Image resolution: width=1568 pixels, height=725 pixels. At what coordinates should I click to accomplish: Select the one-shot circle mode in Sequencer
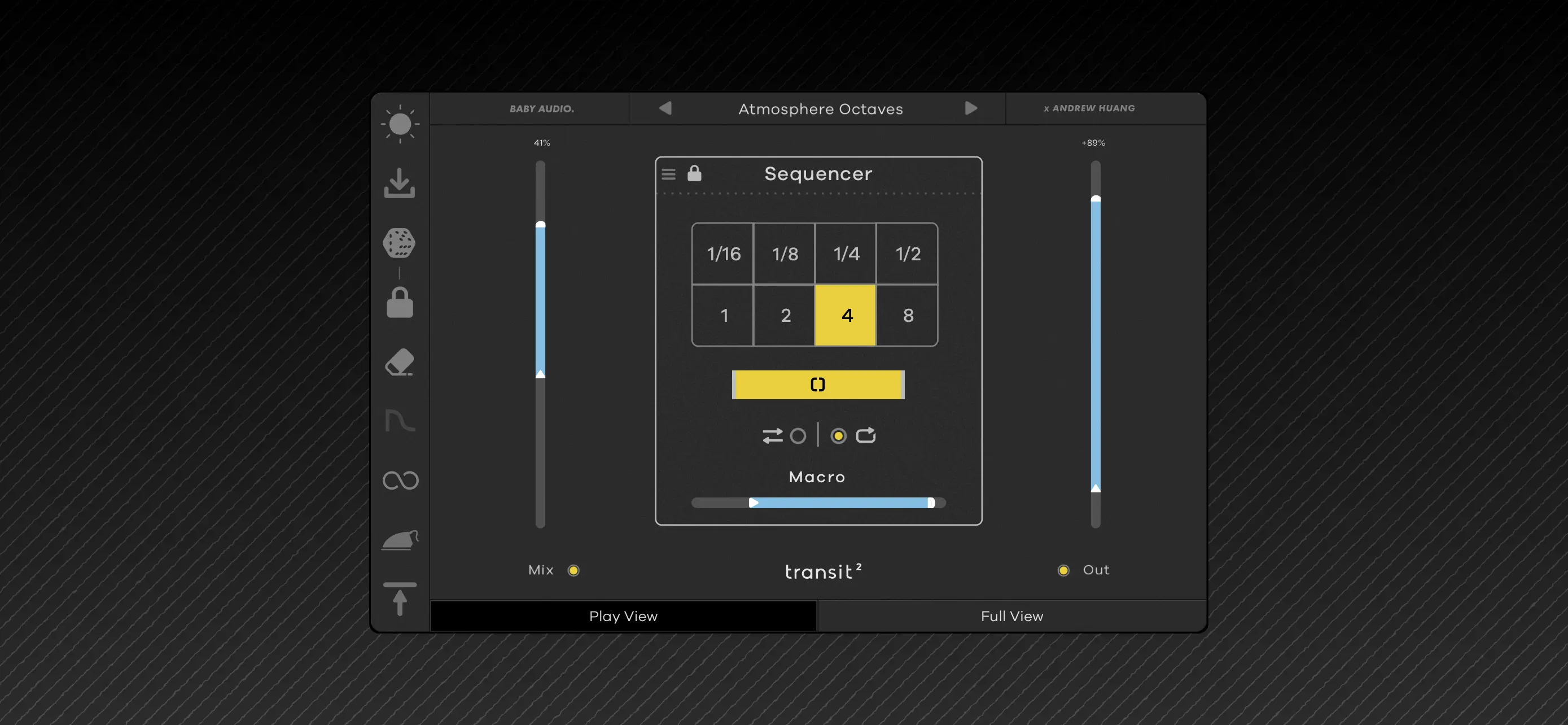coord(799,435)
